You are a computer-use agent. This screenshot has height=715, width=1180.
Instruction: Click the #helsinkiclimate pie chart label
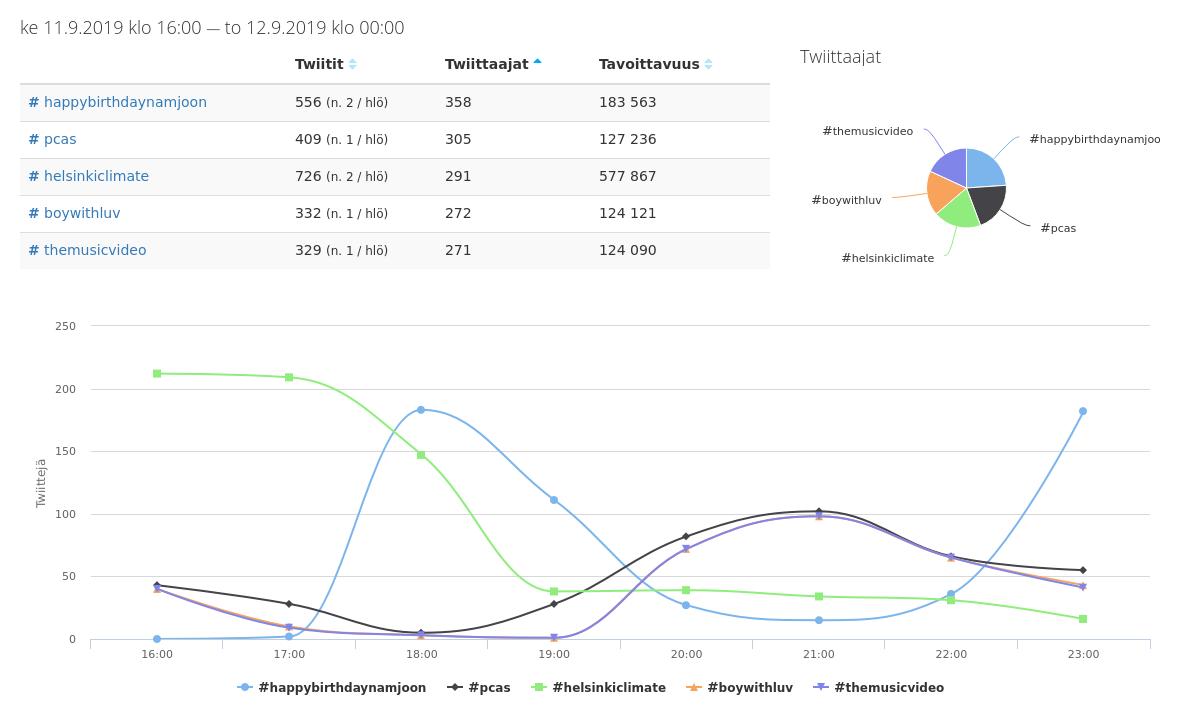pos(887,258)
